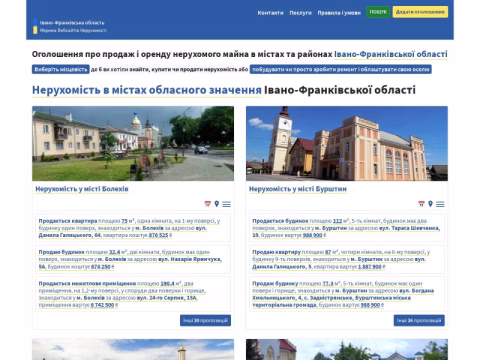
Task: Click the green ПОШУК button
Action: 378,12
